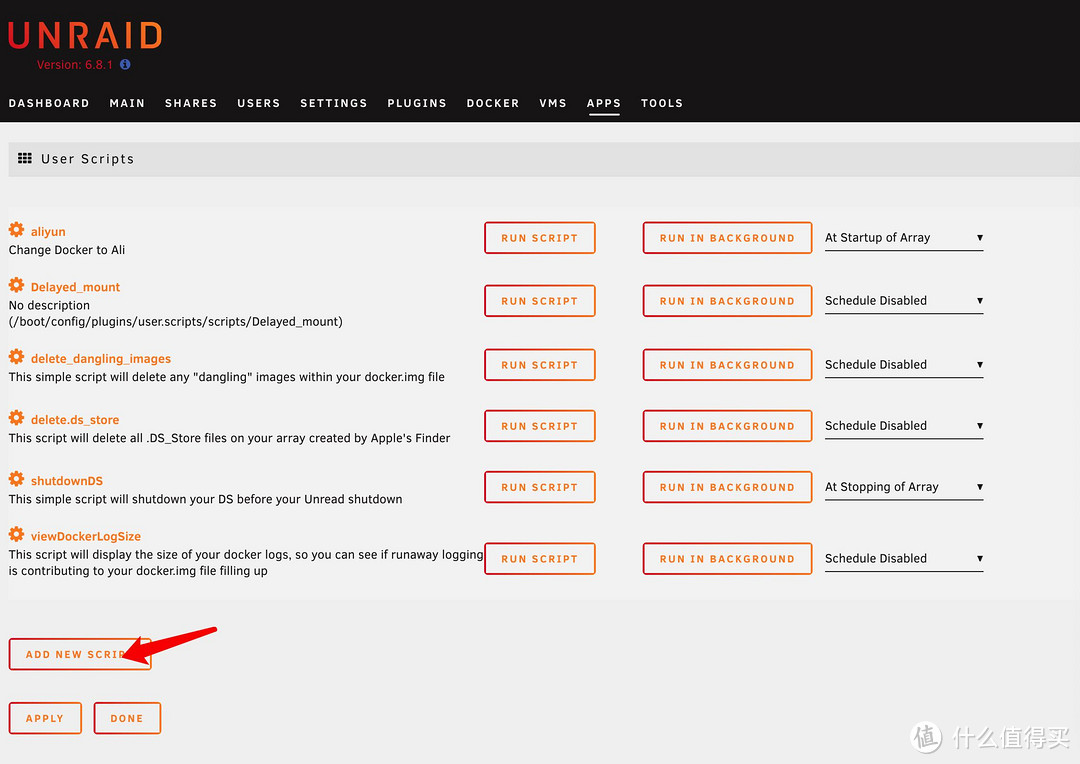Click delete_dangling_images script name
Image resolution: width=1080 pixels, height=764 pixels.
point(101,359)
